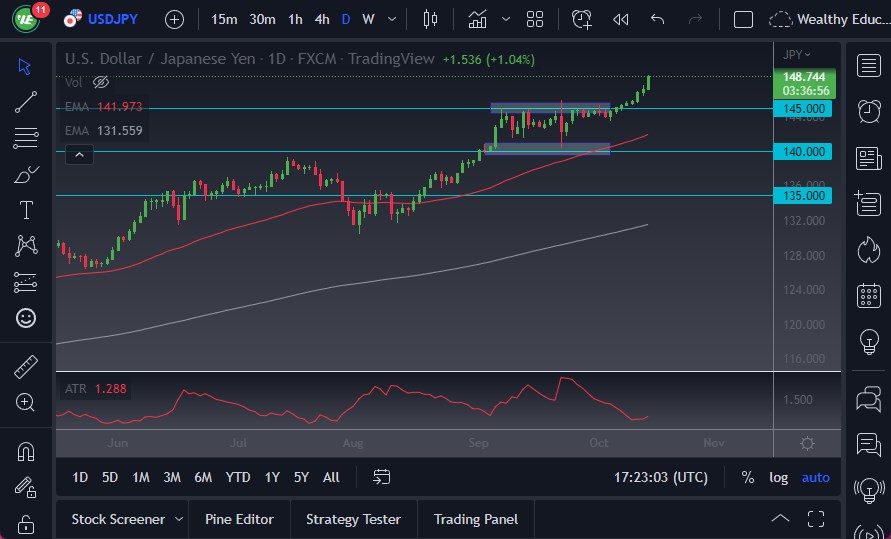Open the JPY currency dropdown
Viewport: 891px width, 539px height.
[x=797, y=55]
